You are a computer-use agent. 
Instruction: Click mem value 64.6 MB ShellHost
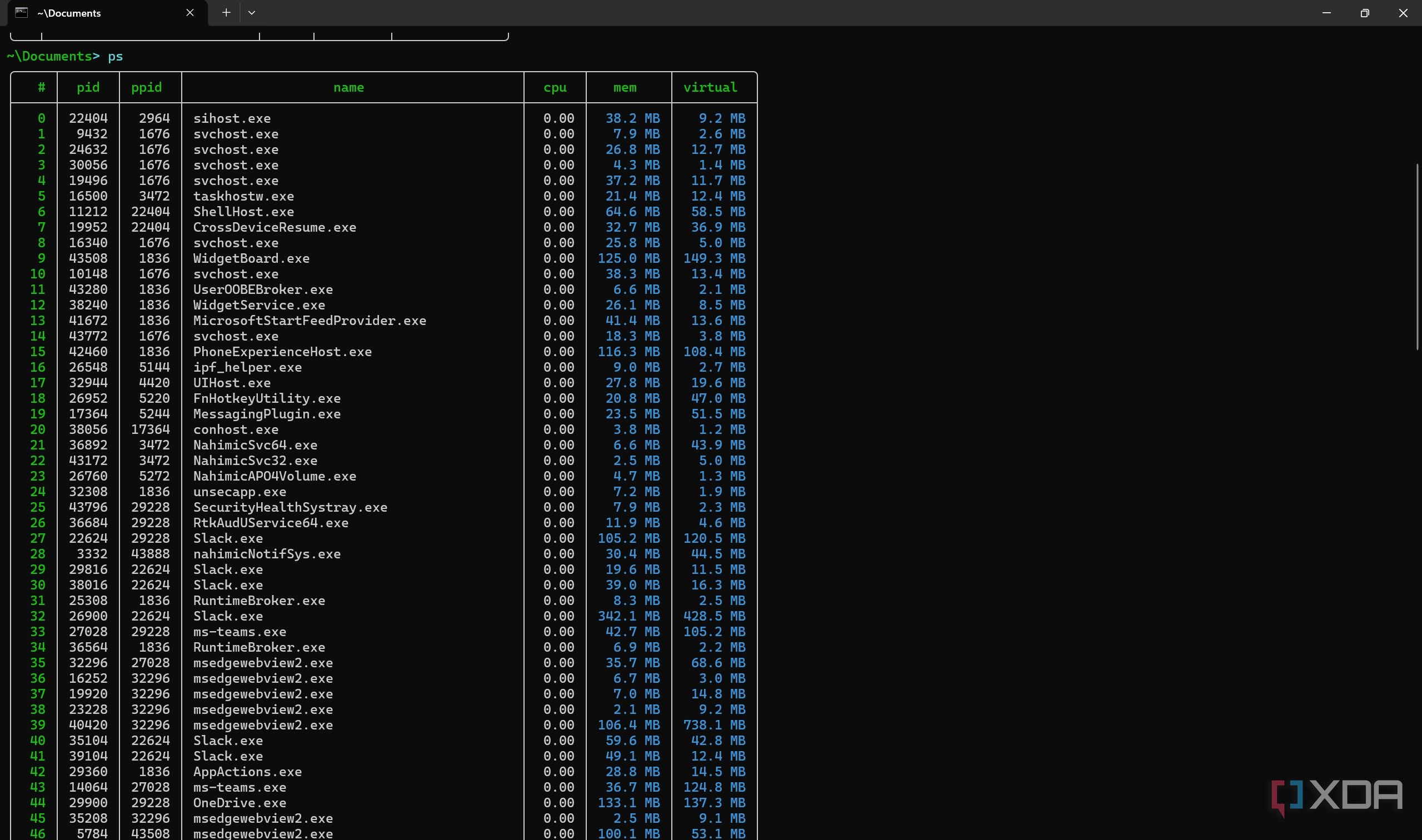tap(633, 212)
